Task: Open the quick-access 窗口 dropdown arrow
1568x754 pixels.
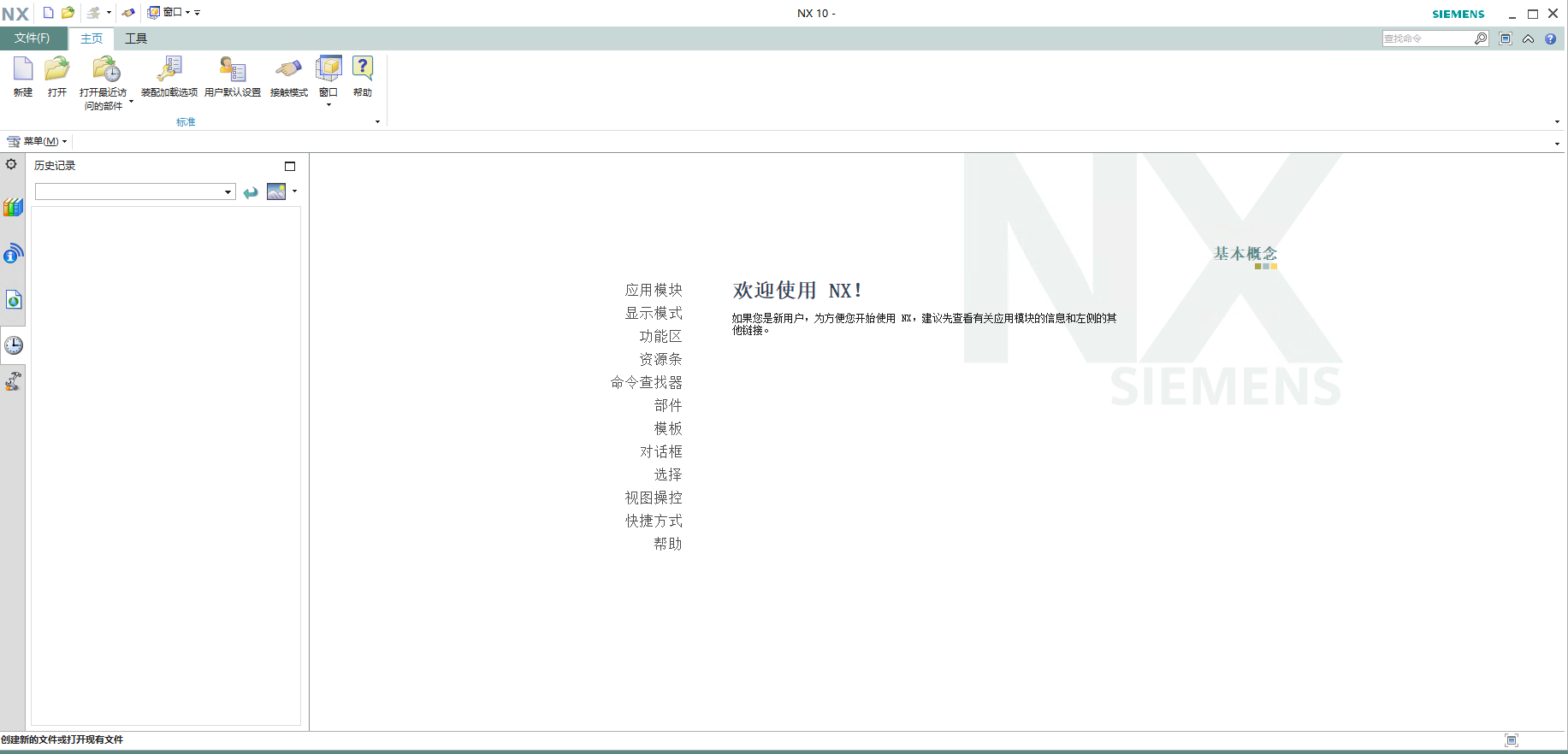Action: pyautogui.click(x=187, y=13)
